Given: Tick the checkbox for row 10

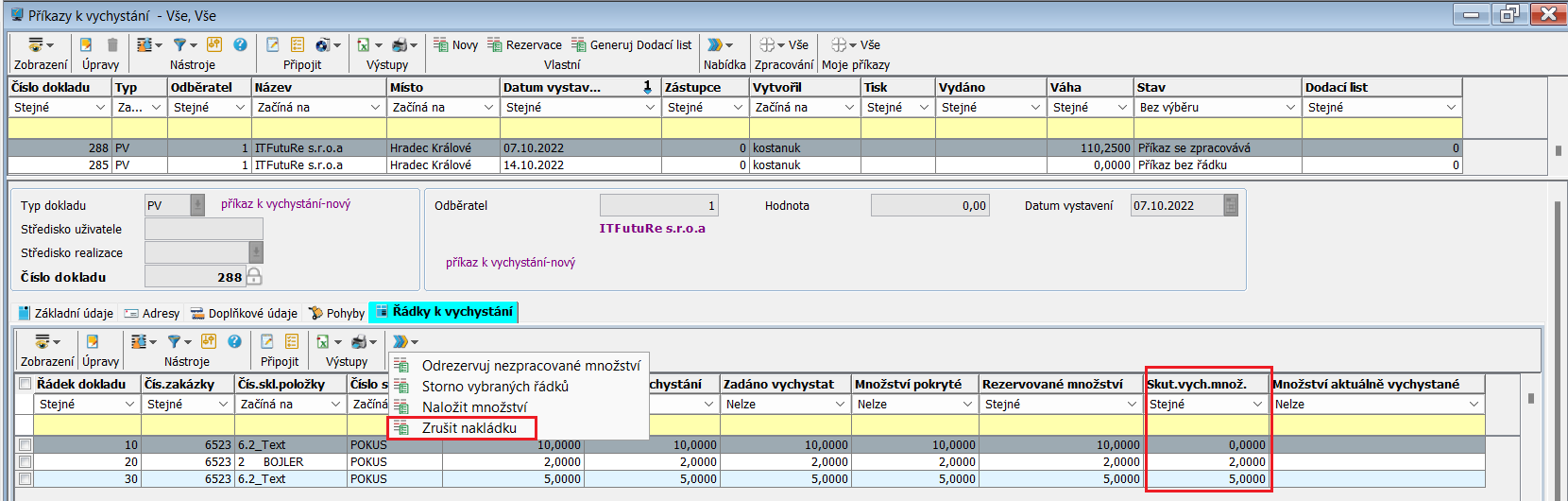Looking at the screenshot, I should point(26,445).
